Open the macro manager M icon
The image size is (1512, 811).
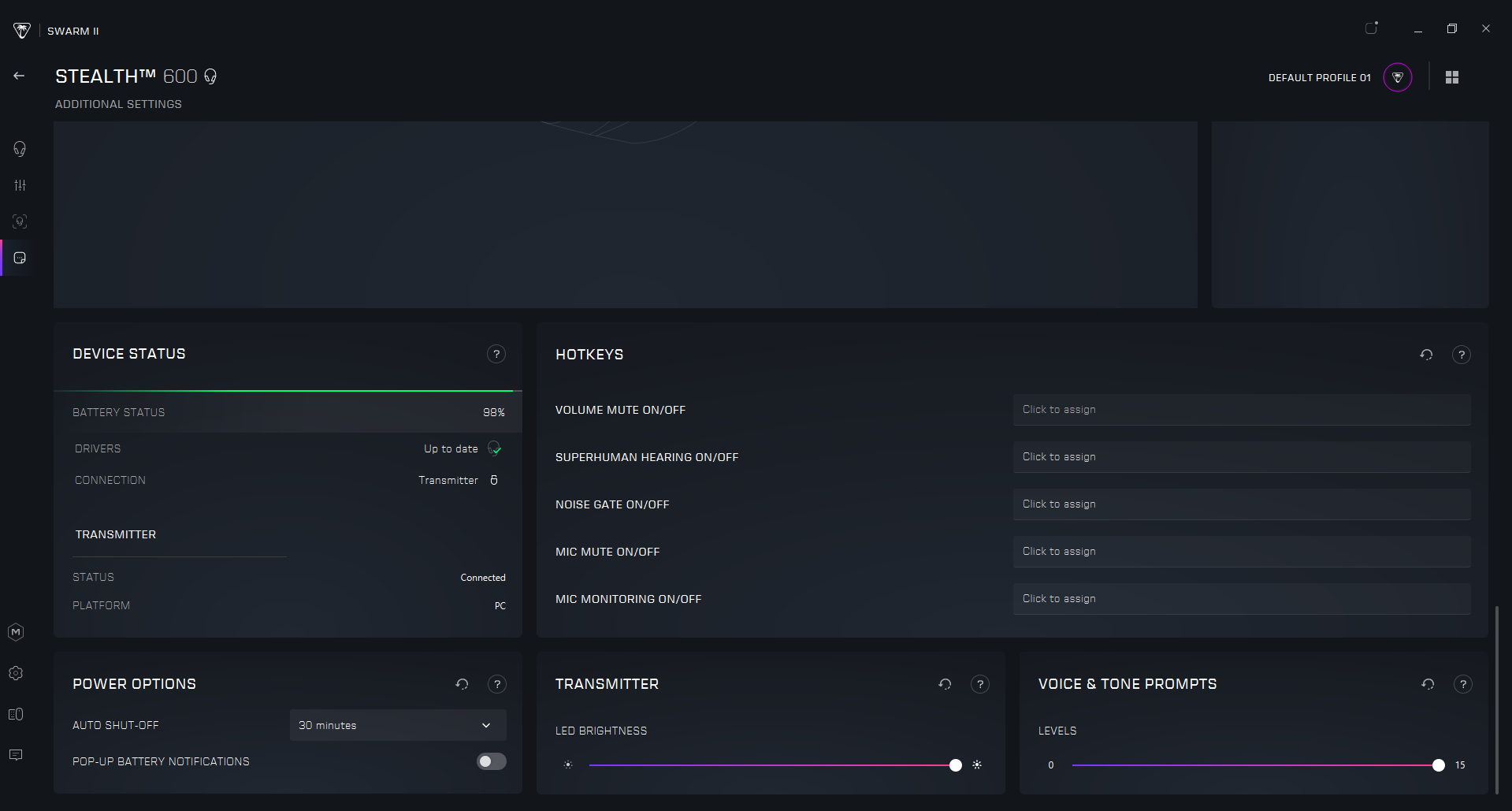pyautogui.click(x=16, y=632)
